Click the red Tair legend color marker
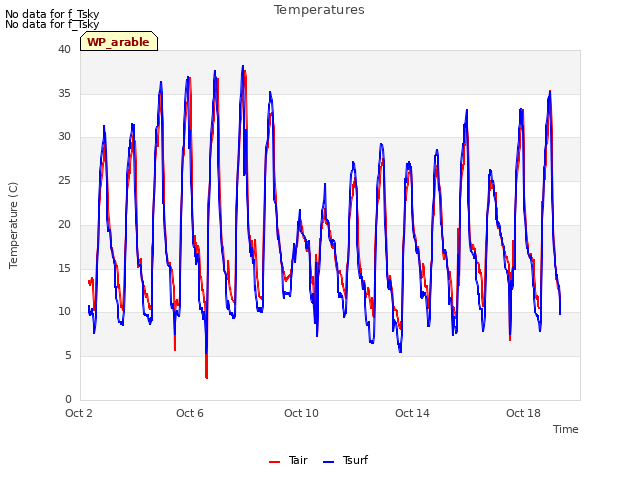Image resolution: width=640 pixels, height=480 pixels. (274, 462)
